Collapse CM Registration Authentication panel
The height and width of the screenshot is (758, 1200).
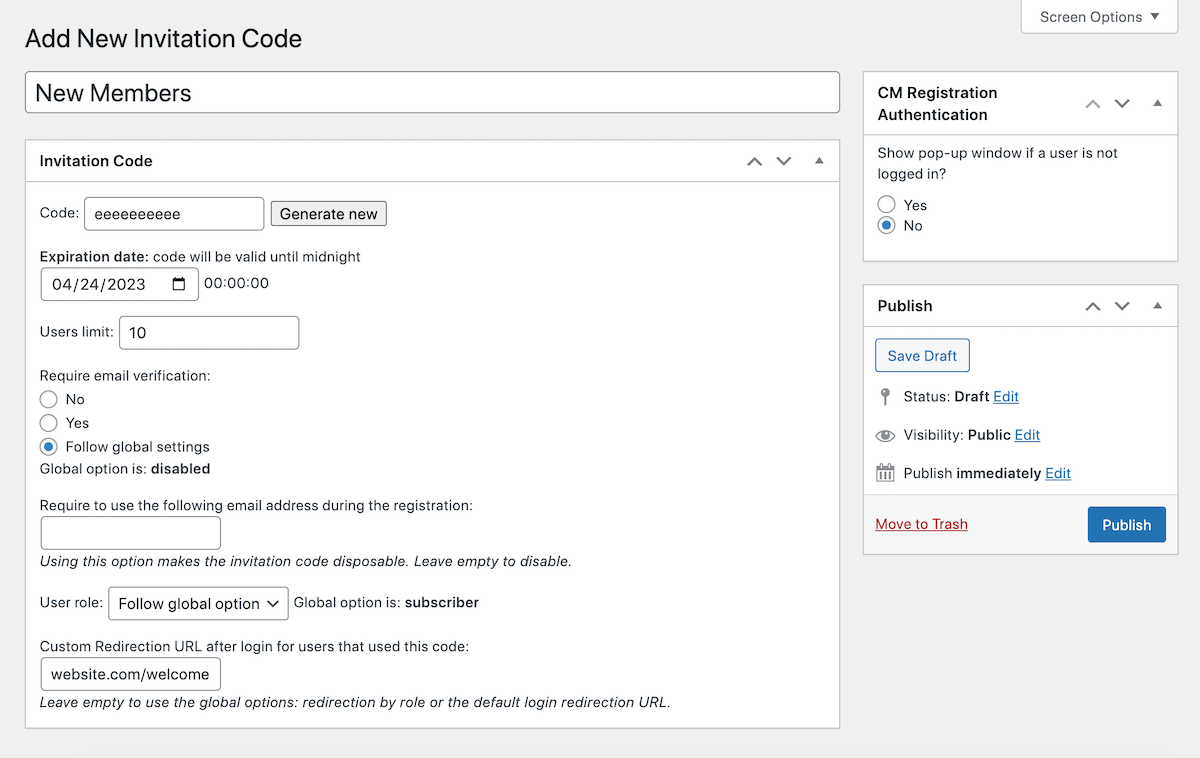click(x=1157, y=103)
